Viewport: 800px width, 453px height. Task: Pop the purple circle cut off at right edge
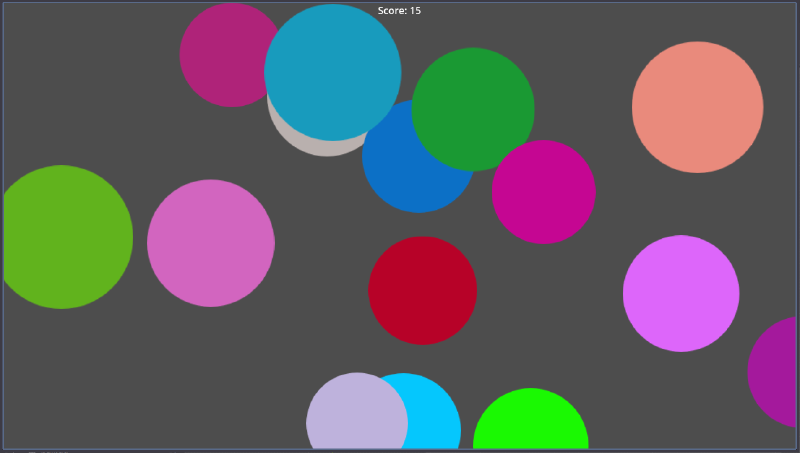tap(776, 372)
